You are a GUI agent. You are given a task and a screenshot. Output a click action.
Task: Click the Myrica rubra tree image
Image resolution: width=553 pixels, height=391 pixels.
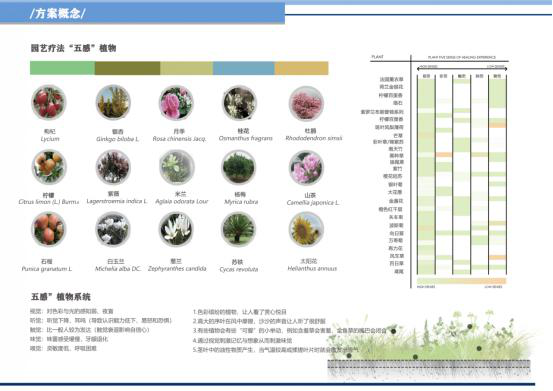[239, 167]
